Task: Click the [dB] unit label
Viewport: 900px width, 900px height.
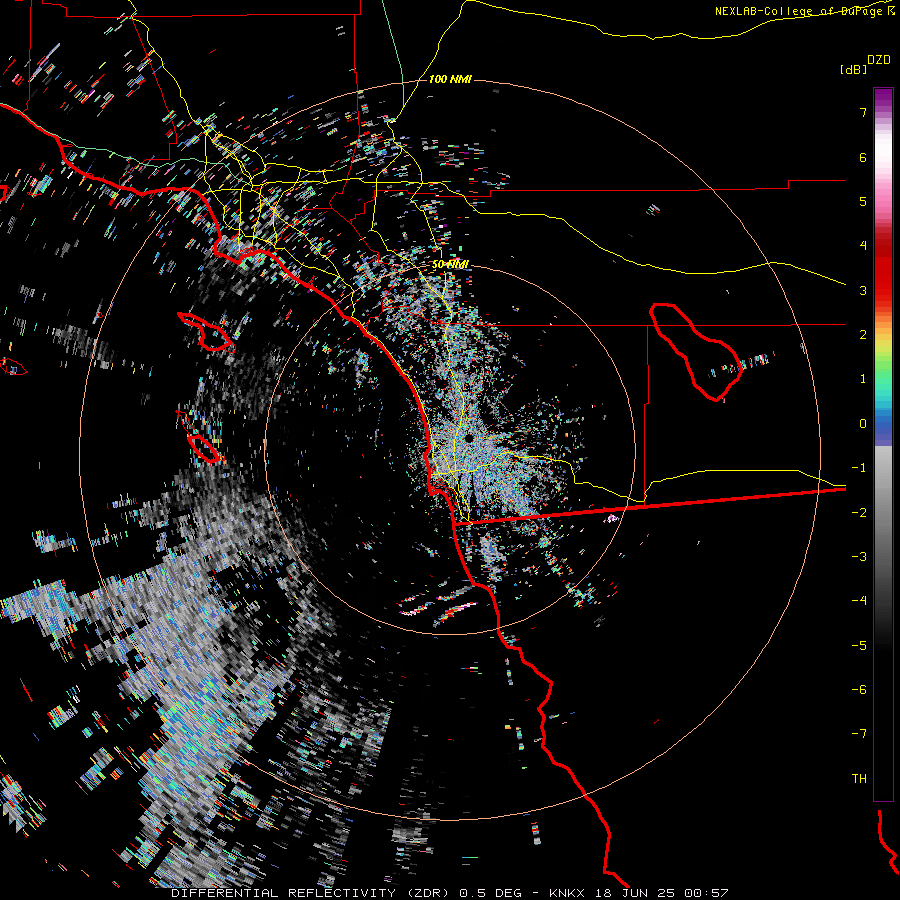Action: [x=854, y=69]
